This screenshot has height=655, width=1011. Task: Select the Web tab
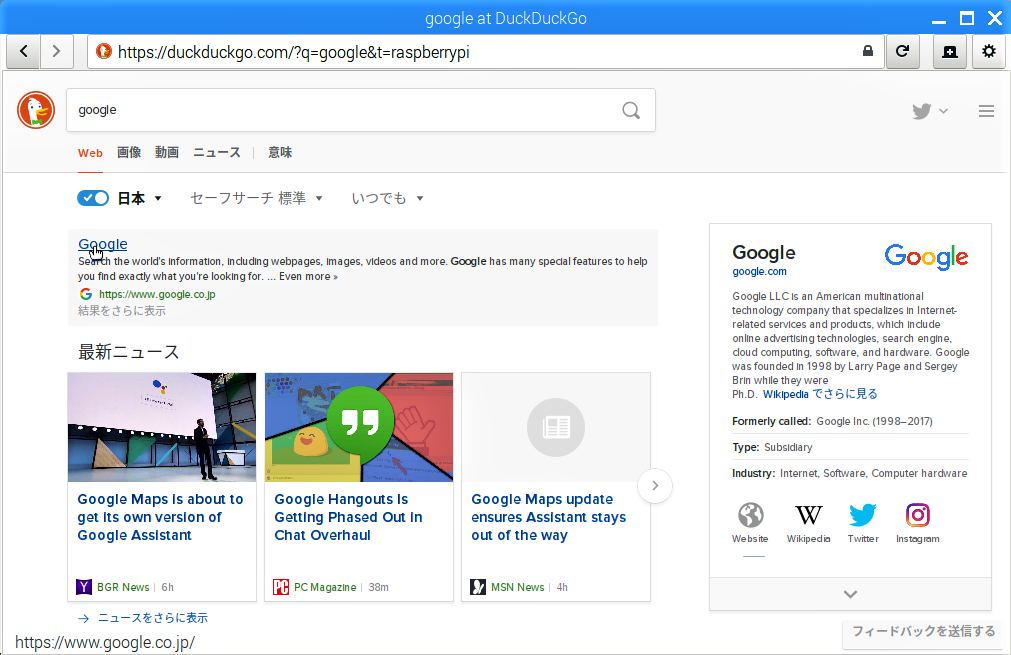[90, 153]
